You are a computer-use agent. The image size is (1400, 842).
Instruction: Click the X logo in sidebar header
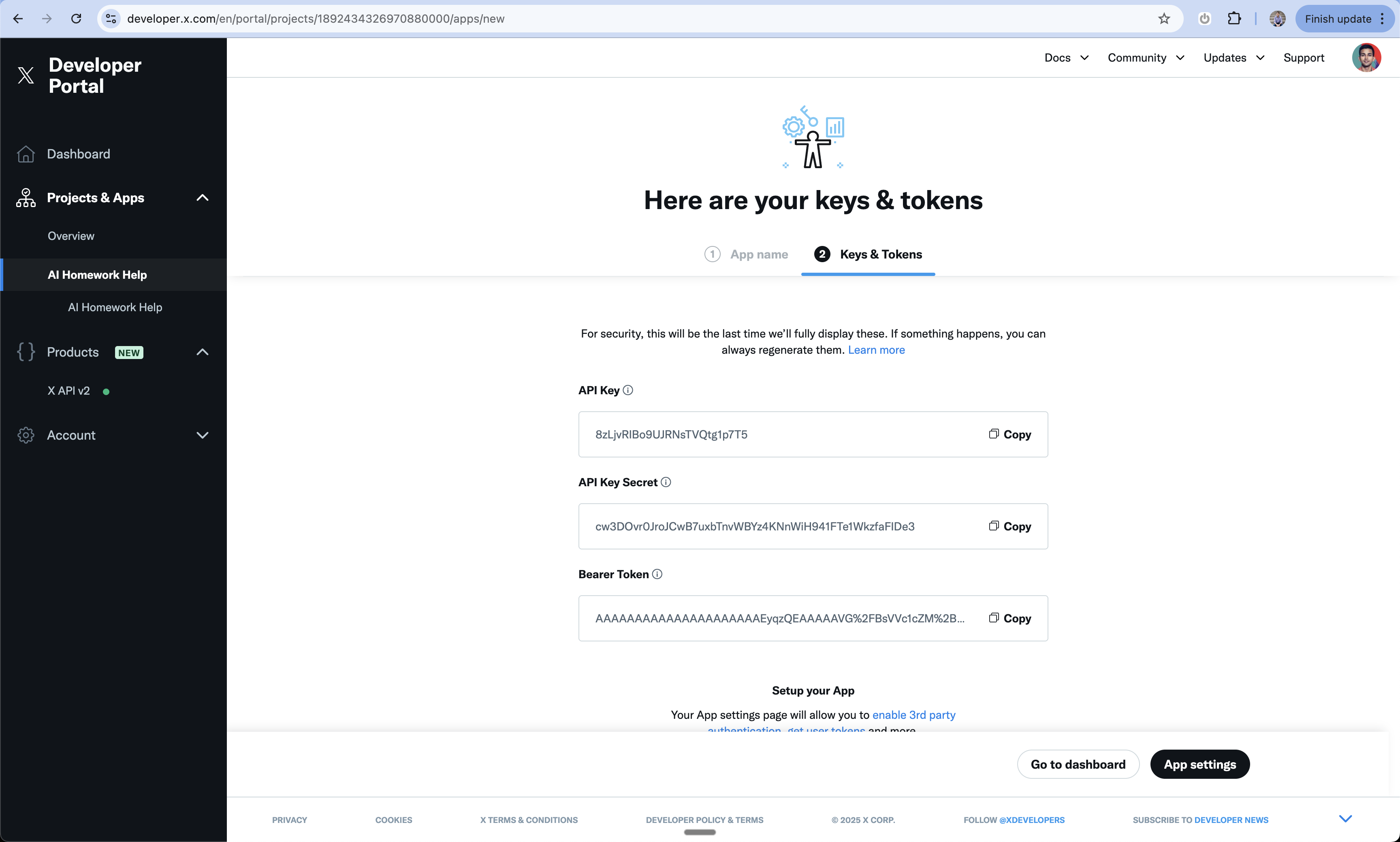coord(26,75)
